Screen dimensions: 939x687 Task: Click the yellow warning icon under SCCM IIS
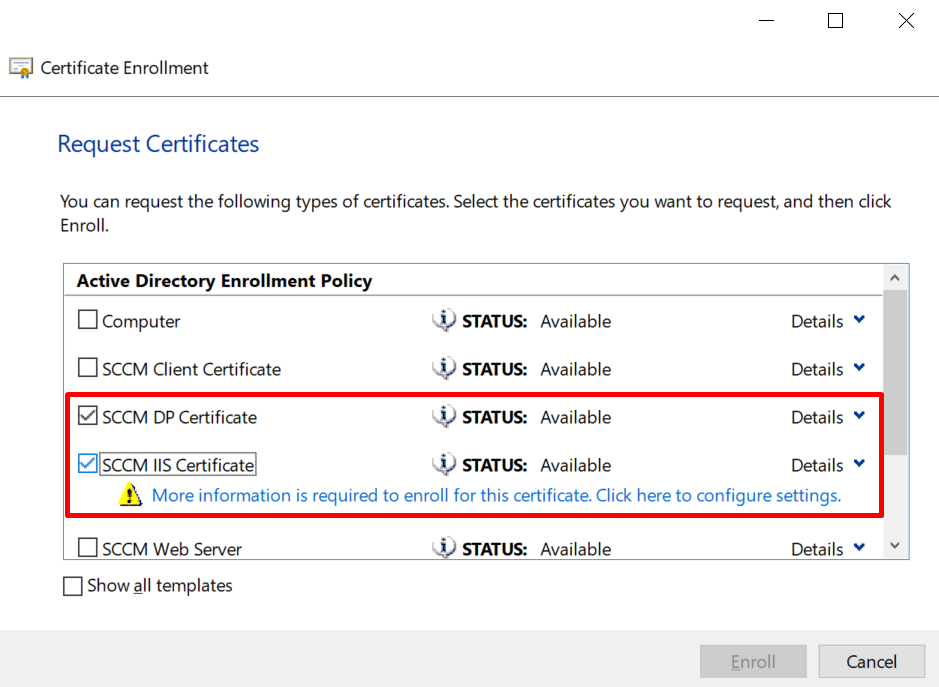pos(130,495)
